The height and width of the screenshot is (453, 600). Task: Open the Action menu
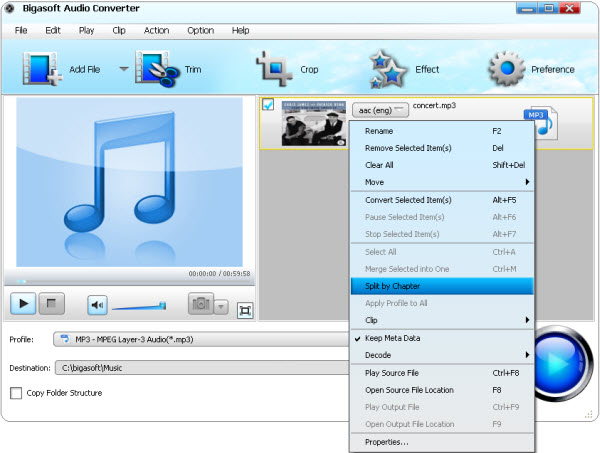[157, 30]
